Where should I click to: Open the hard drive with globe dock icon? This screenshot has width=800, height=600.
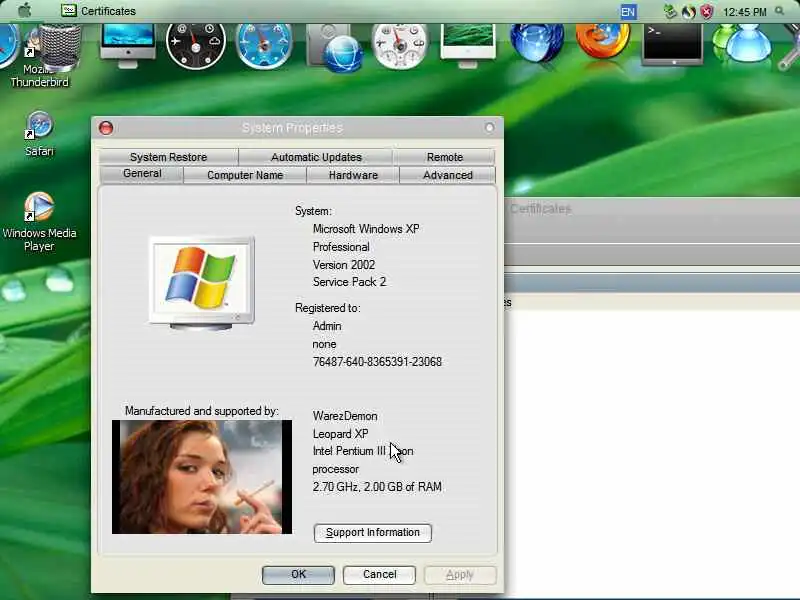(x=335, y=47)
